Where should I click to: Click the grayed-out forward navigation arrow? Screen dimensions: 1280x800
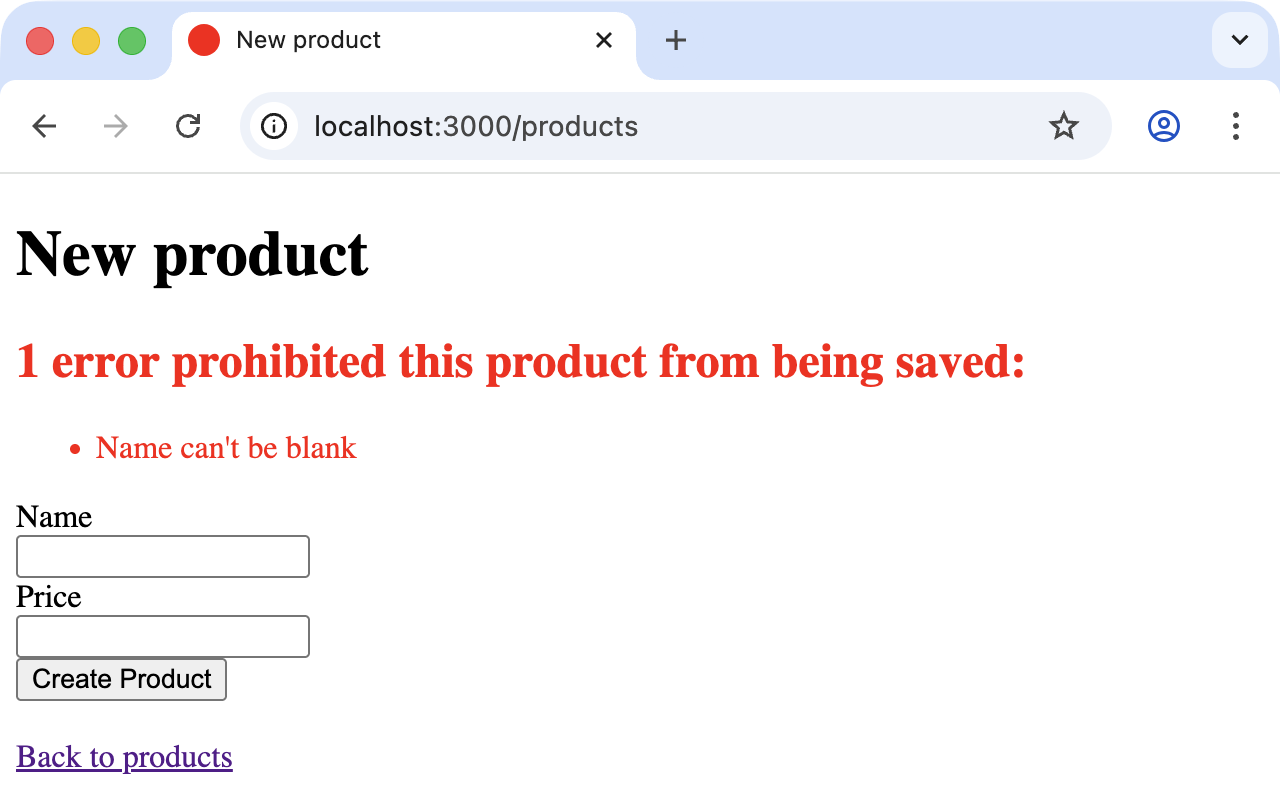(x=116, y=126)
